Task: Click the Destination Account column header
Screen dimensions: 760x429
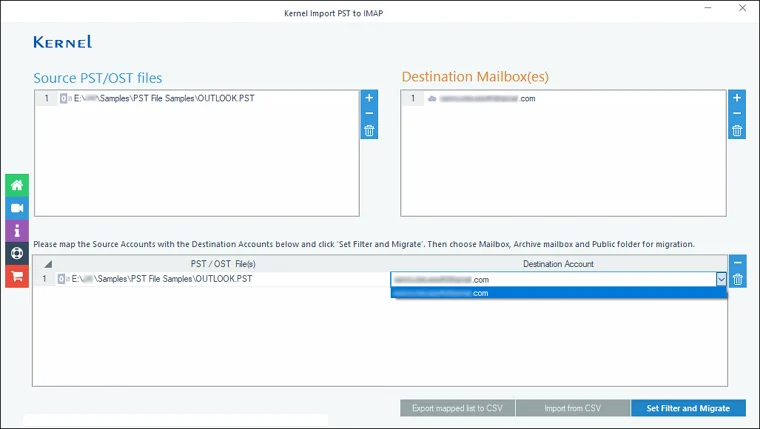Action: 558,264
